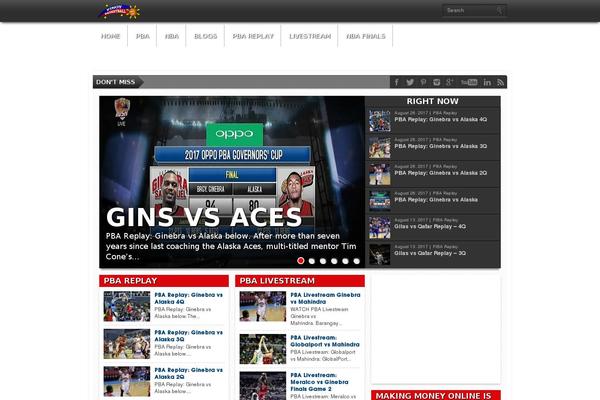This screenshot has height=400, width=600.
Task: Select the fourth slider dot
Action: tap(334, 261)
